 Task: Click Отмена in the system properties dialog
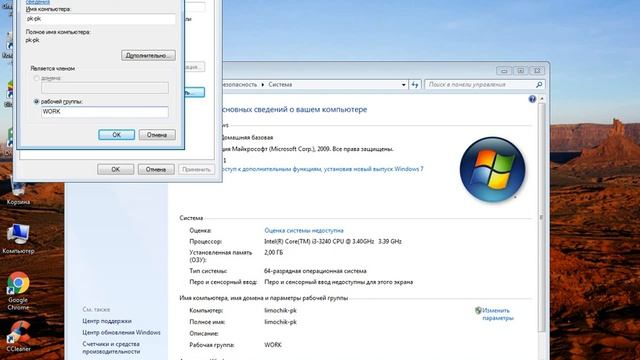[156, 169]
